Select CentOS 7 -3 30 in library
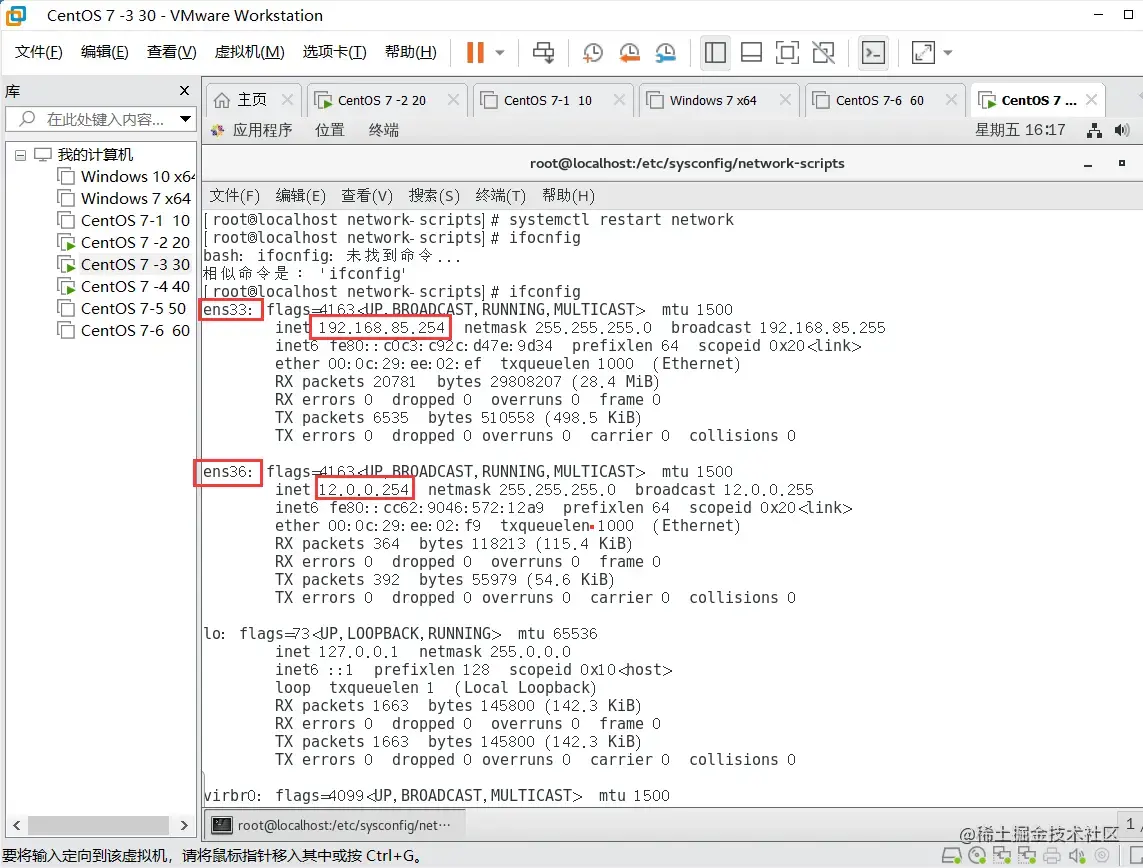1143x868 pixels. click(123, 264)
